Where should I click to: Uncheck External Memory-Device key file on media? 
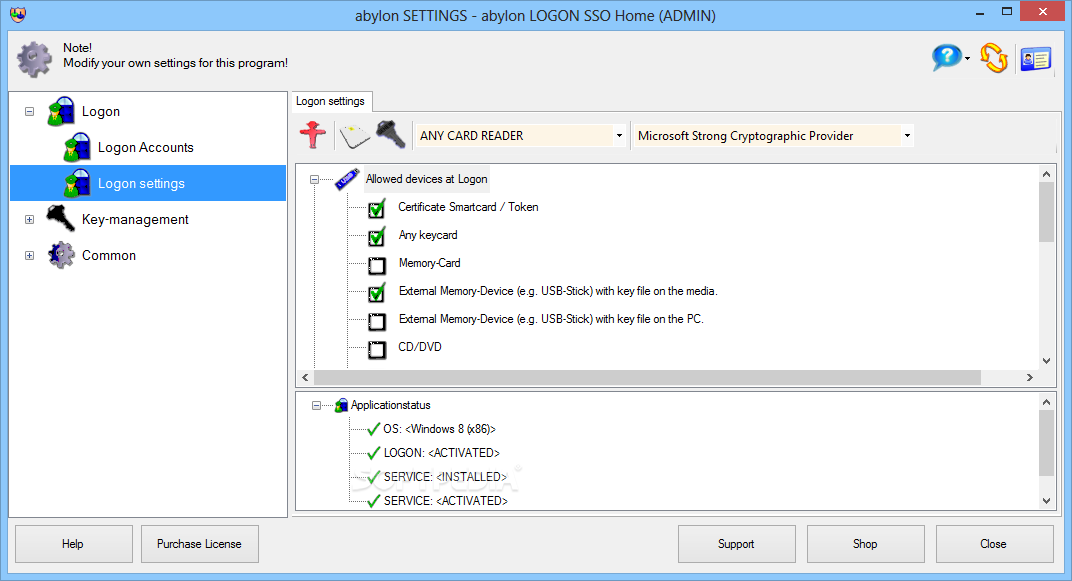coord(377,292)
